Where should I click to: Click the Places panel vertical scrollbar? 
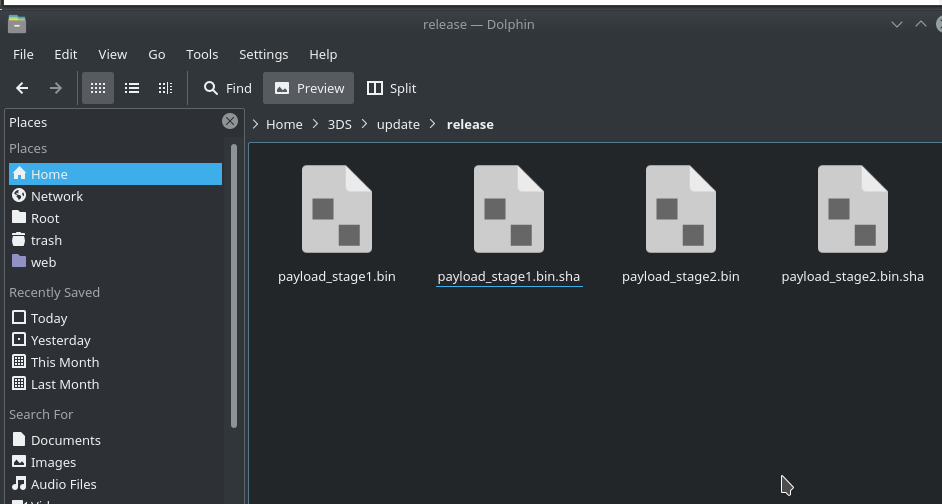[x=234, y=285]
